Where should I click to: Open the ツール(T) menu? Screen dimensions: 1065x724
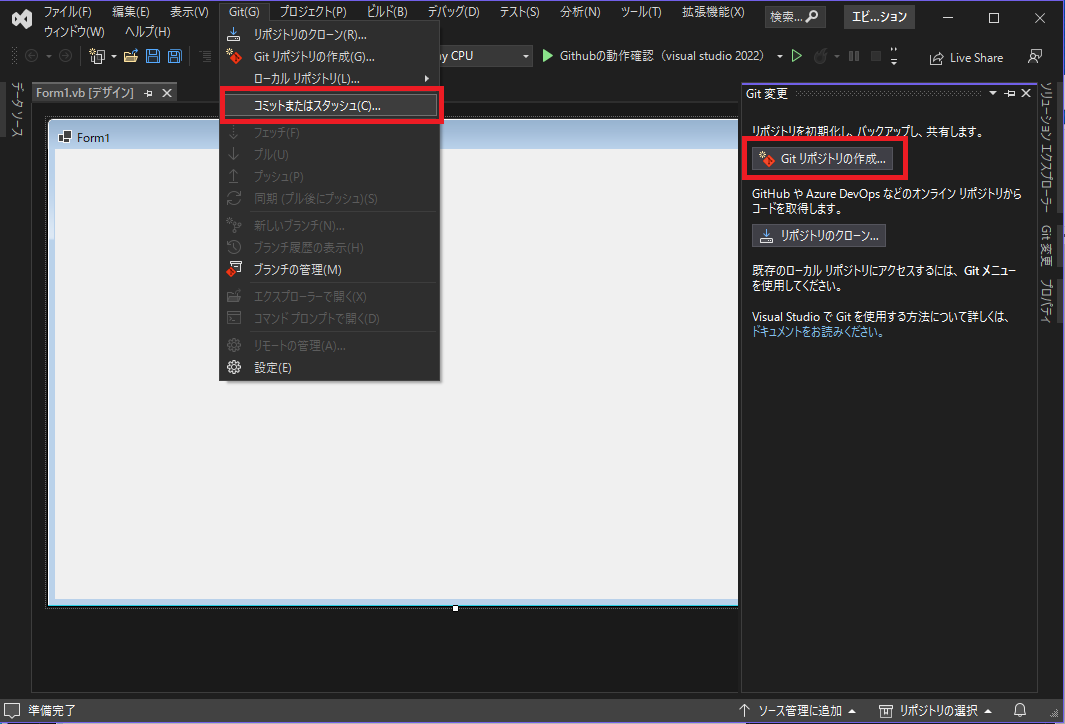[640, 11]
